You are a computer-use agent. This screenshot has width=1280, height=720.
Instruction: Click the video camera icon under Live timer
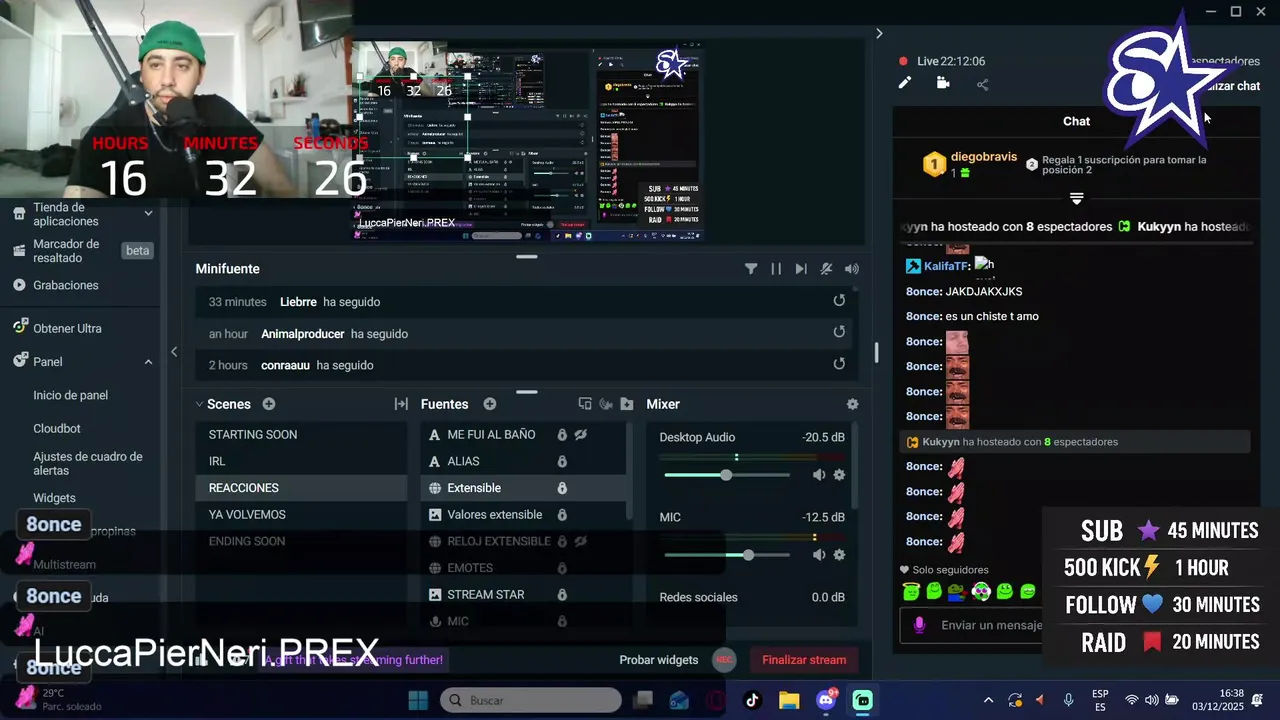(x=943, y=83)
